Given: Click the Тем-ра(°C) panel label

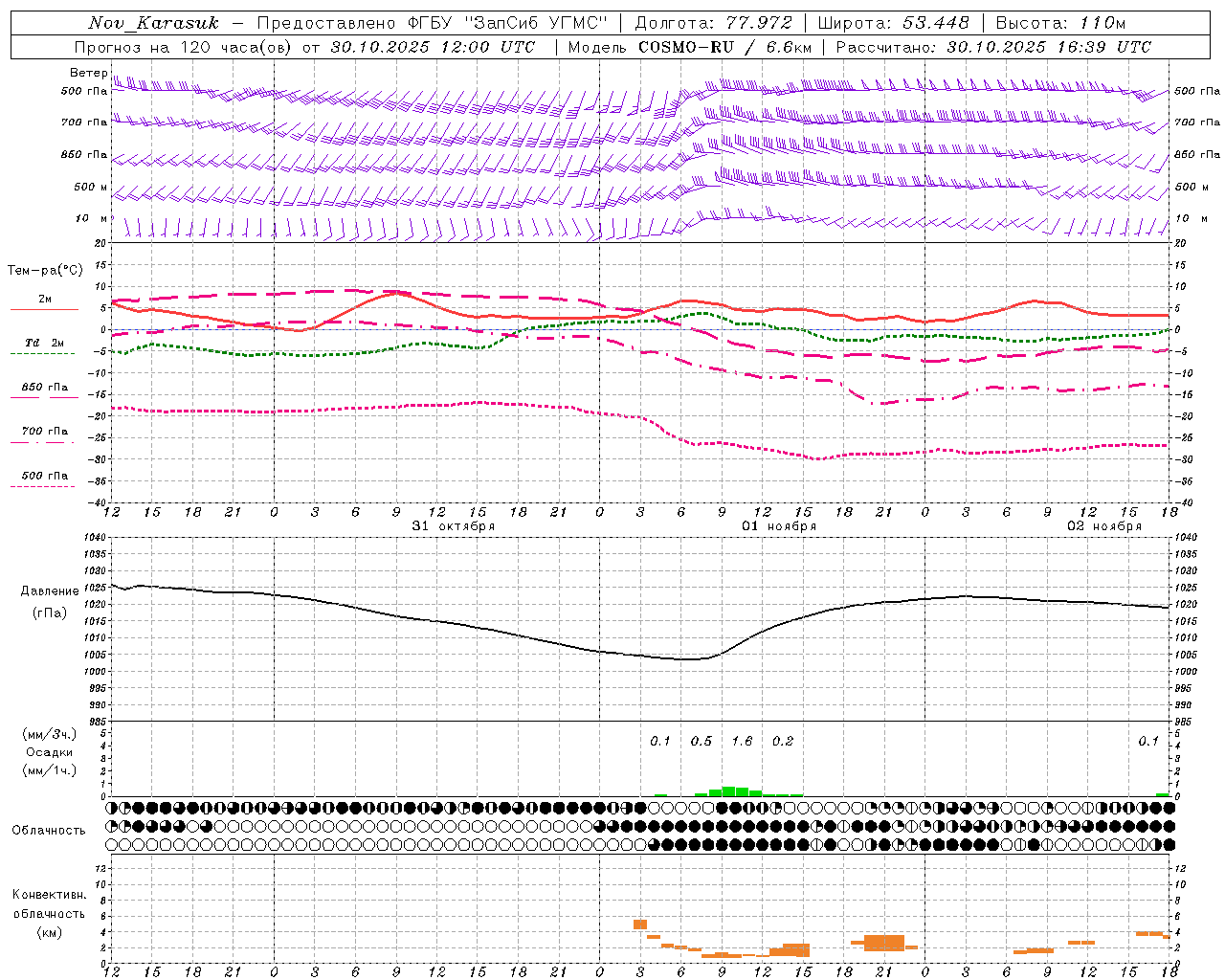Looking at the screenshot, I should click(x=45, y=271).
